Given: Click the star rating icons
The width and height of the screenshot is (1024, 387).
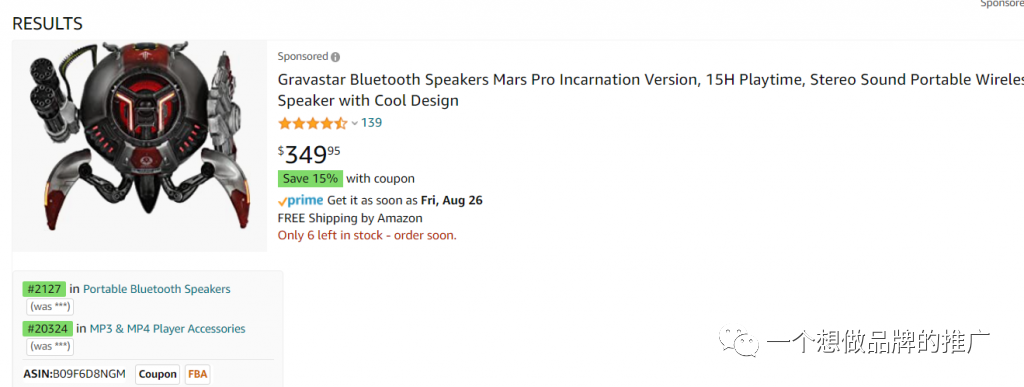Looking at the screenshot, I should 313,123.
